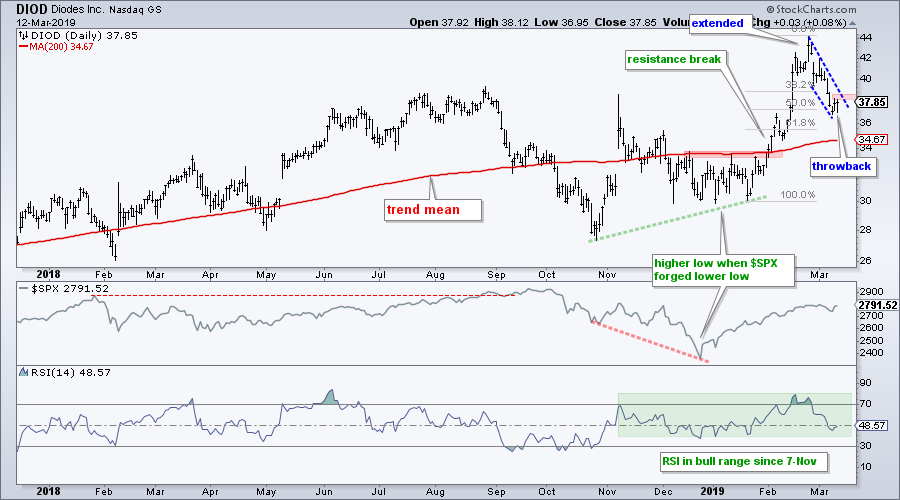This screenshot has height=500, width=900.
Task: Click the 2400 $SPX axis label
Action: pyautogui.click(x=871, y=352)
